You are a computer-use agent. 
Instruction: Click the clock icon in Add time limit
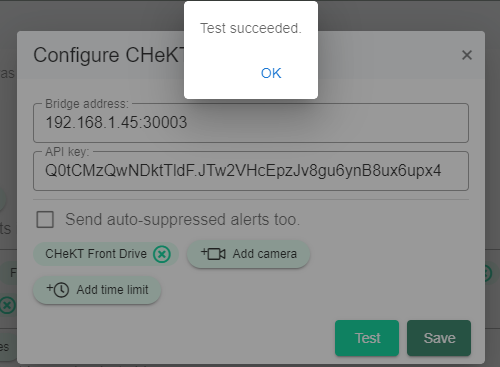58,289
